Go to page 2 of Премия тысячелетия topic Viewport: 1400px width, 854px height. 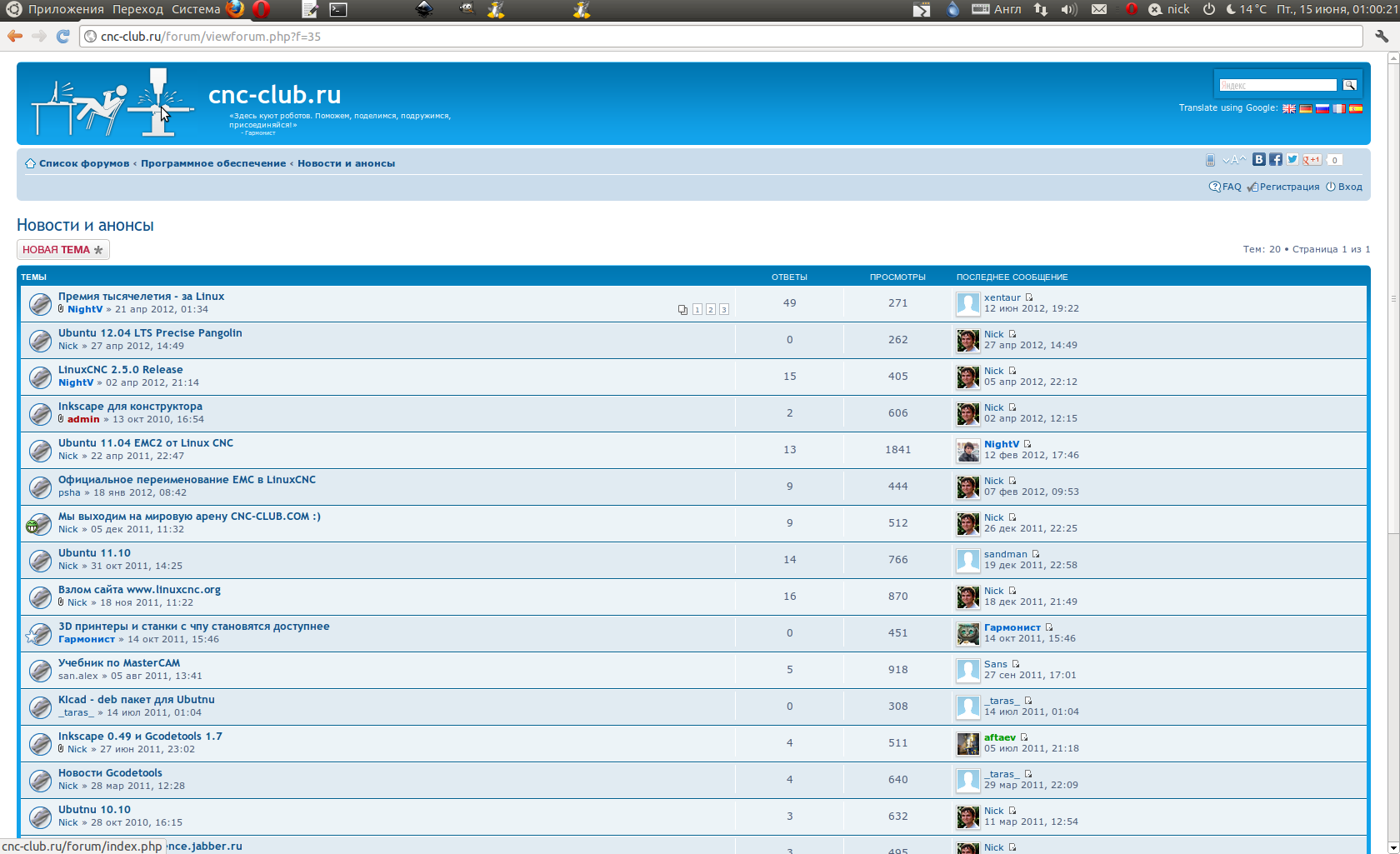coord(711,309)
